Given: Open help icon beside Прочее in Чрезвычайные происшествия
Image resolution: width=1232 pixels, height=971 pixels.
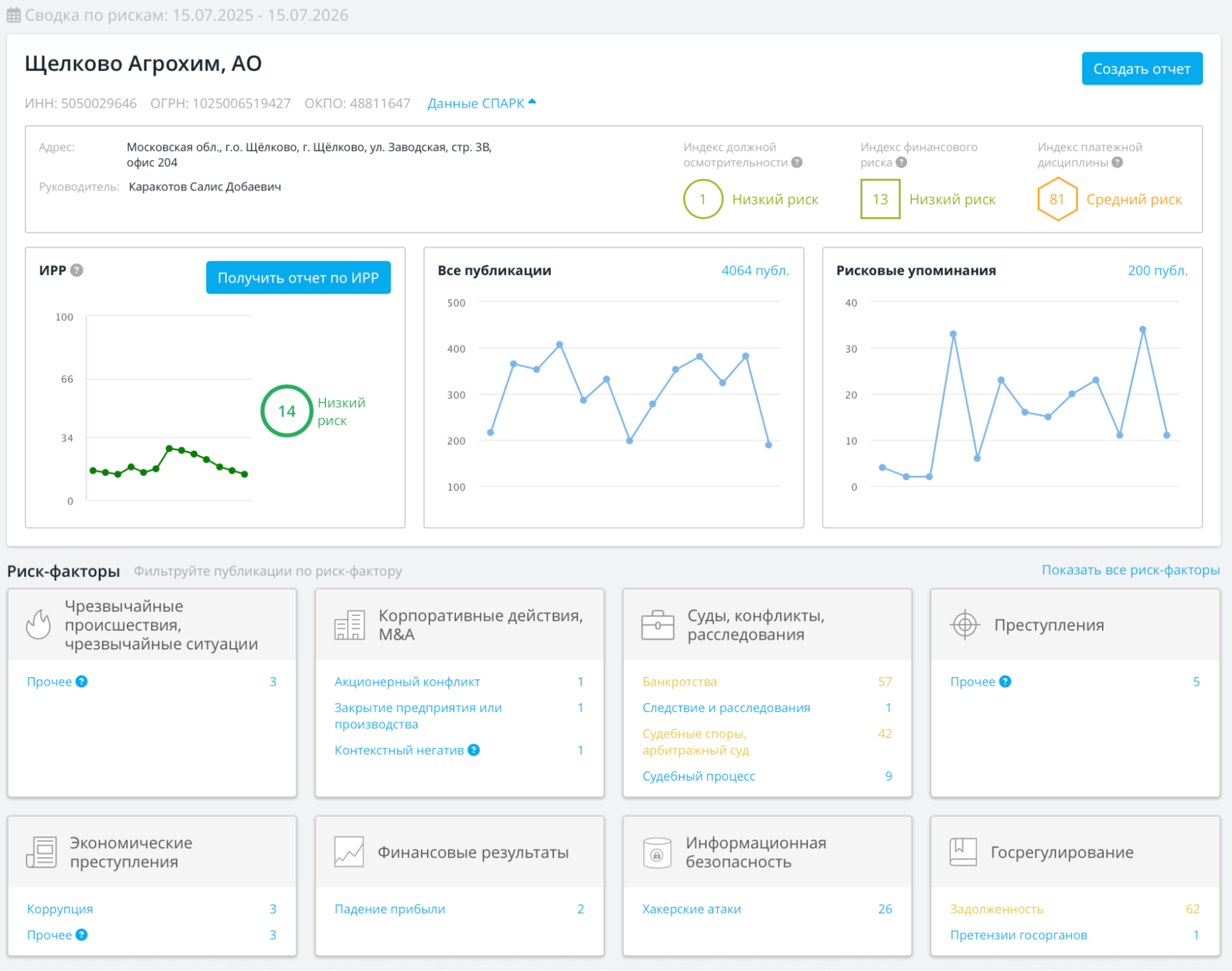Looking at the screenshot, I should tap(81, 681).
